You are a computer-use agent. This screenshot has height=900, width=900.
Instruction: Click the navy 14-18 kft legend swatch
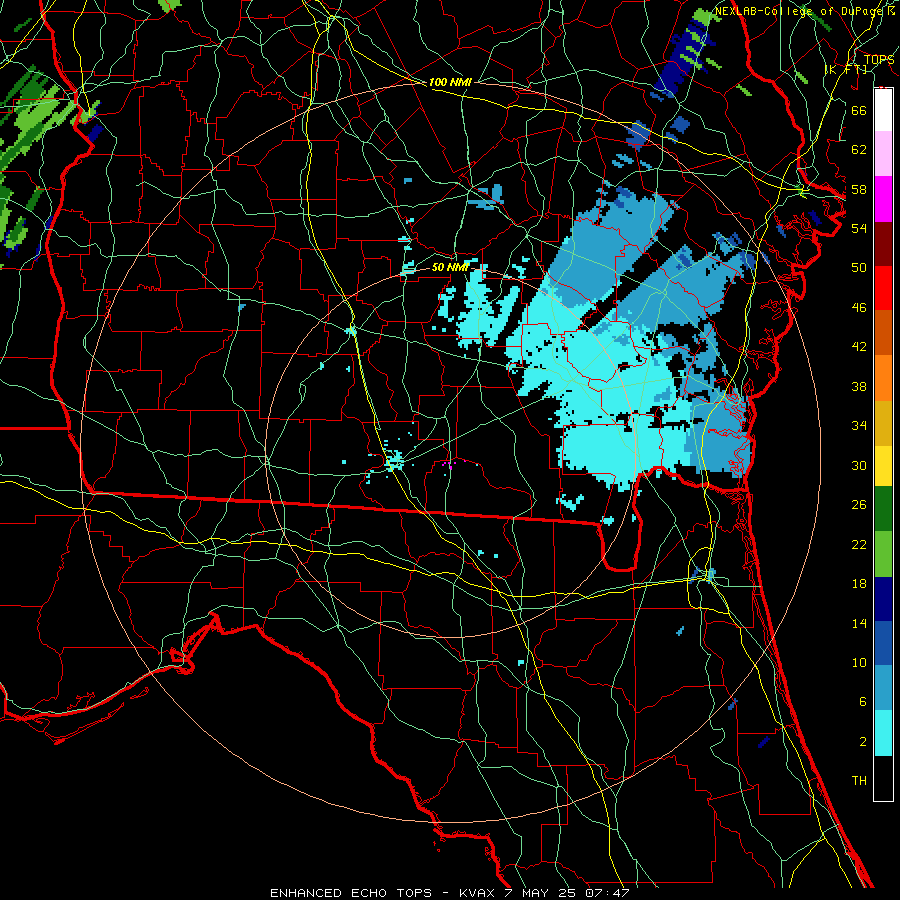coord(883,599)
